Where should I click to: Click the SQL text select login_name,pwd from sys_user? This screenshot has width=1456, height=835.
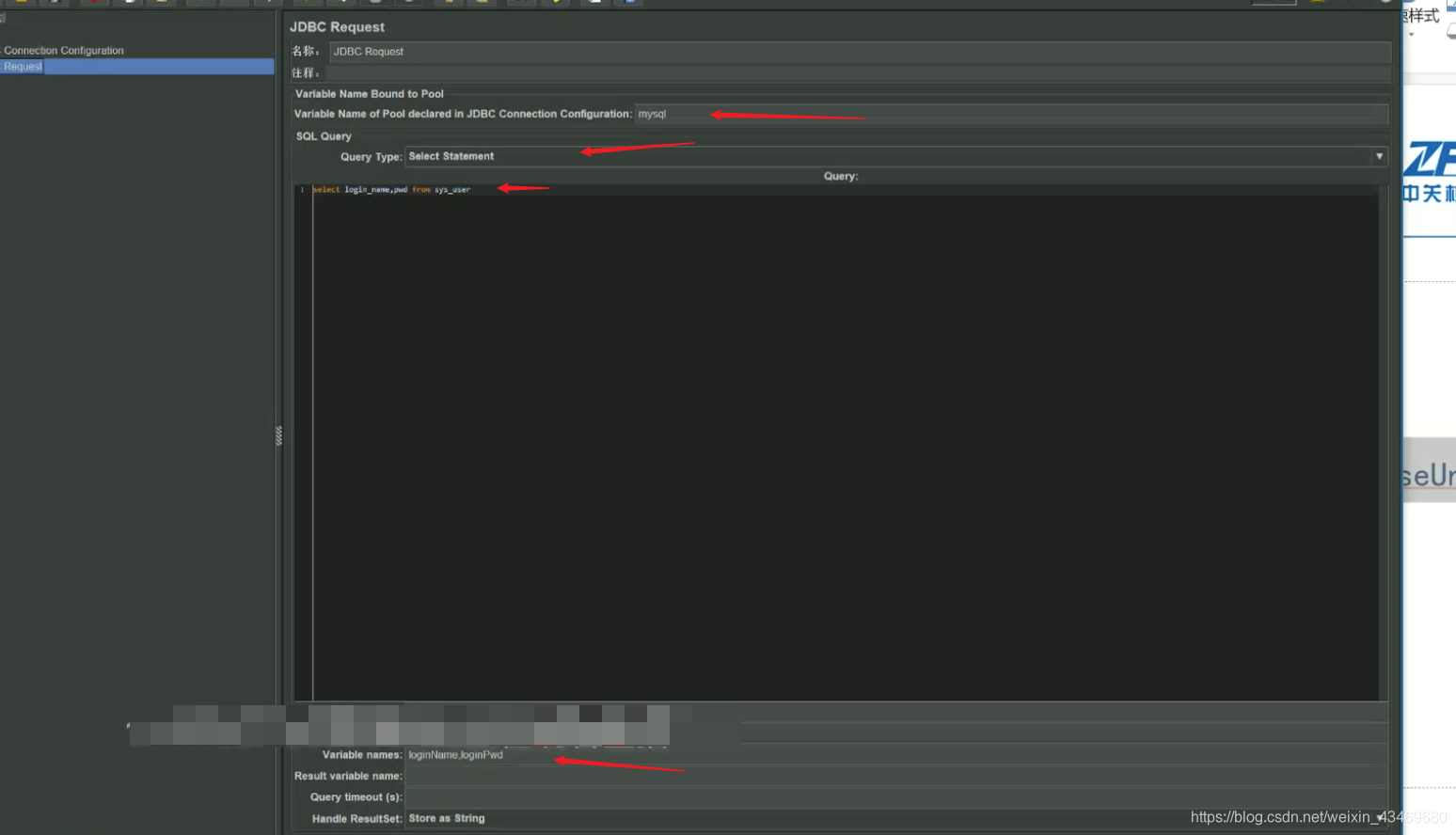[391, 190]
